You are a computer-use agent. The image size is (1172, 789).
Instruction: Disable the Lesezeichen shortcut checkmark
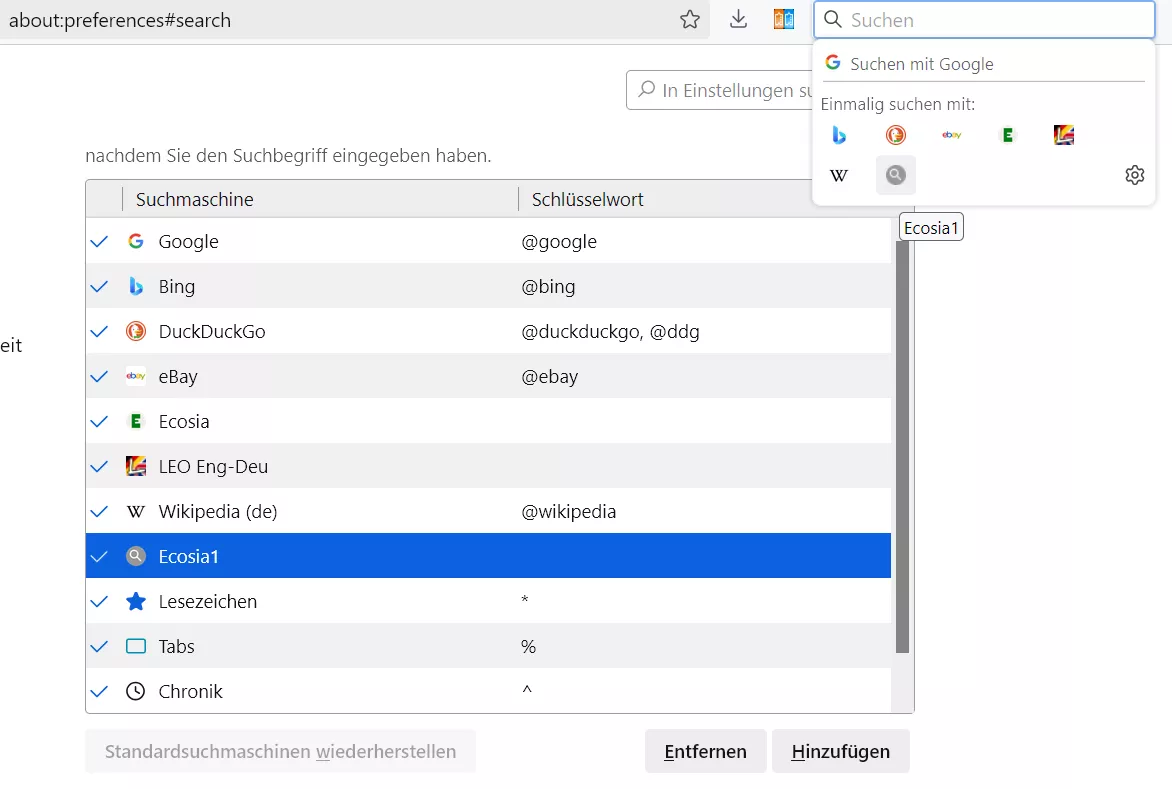[99, 601]
